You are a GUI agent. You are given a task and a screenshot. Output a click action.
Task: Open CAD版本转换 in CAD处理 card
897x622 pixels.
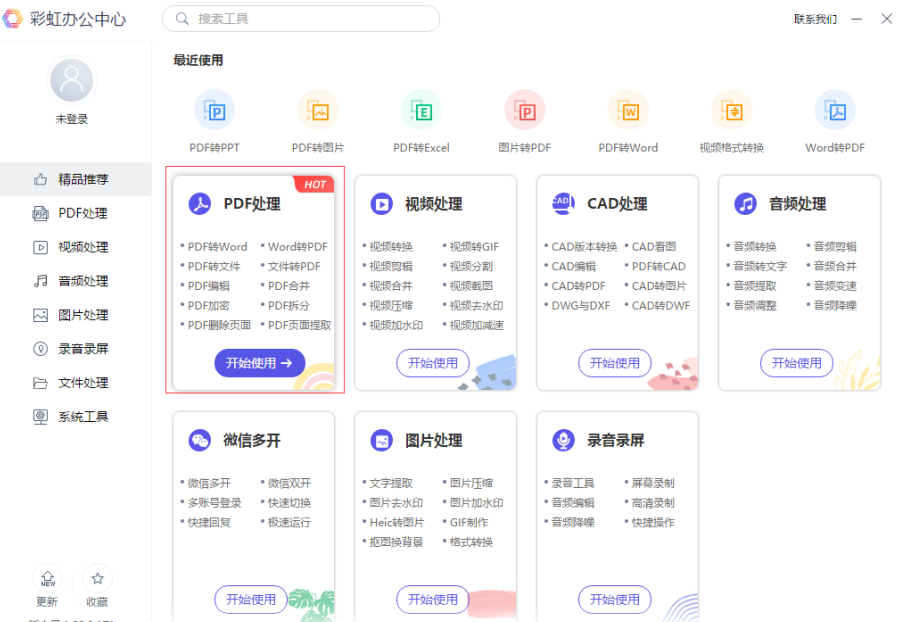[584, 247]
